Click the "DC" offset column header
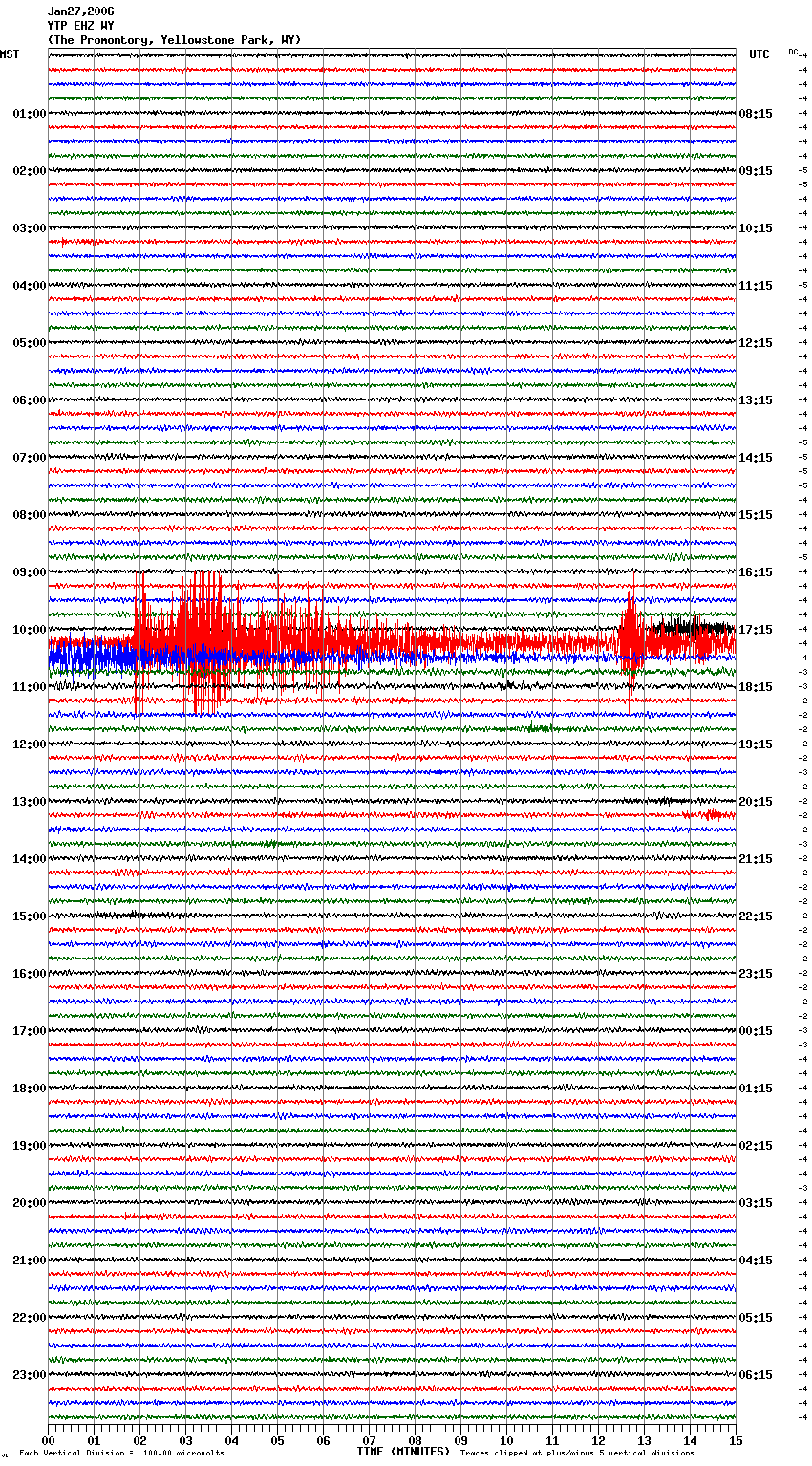This screenshot has width=812, height=1466. [x=793, y=52]
